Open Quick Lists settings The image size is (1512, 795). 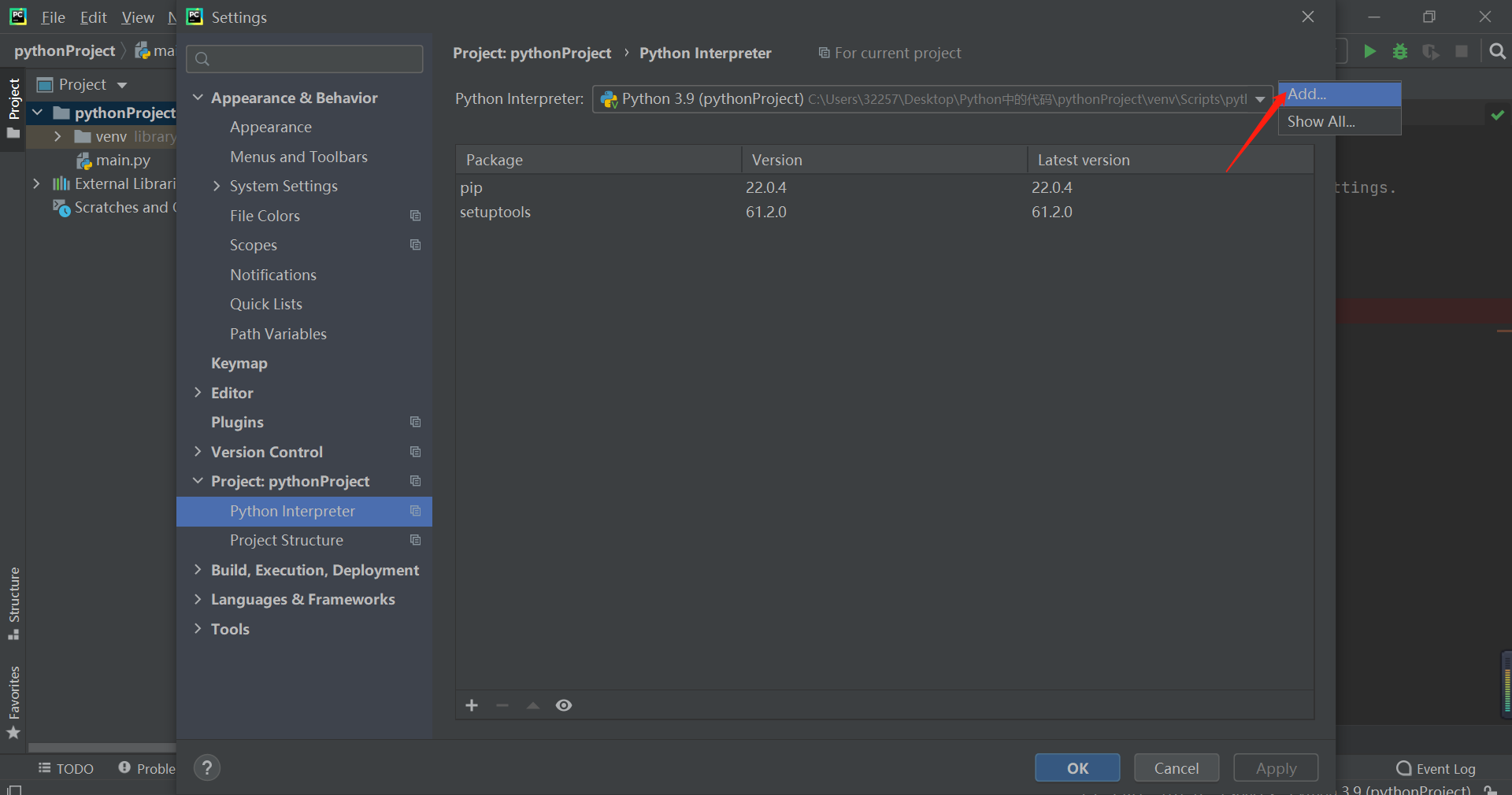[266, 305]
